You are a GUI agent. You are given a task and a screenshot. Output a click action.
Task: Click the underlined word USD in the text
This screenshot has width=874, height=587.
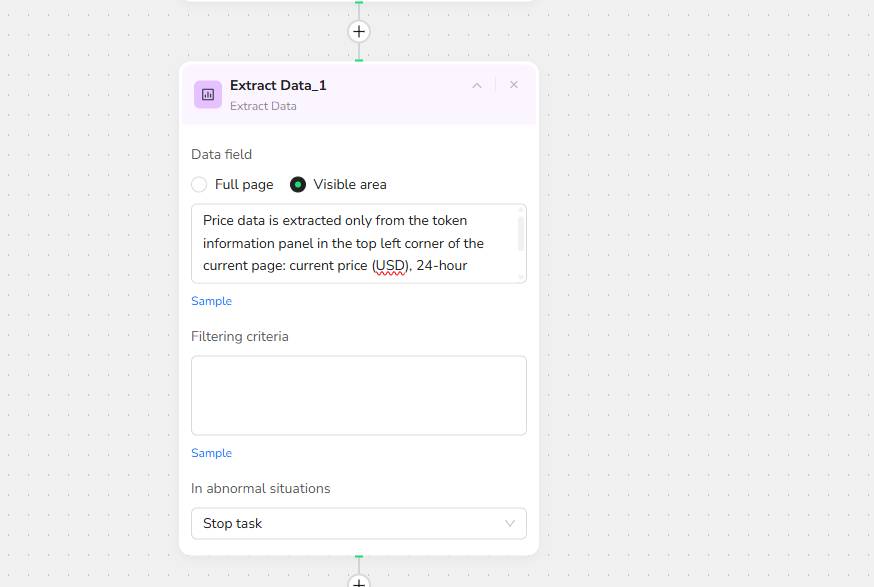coord(388,266)
